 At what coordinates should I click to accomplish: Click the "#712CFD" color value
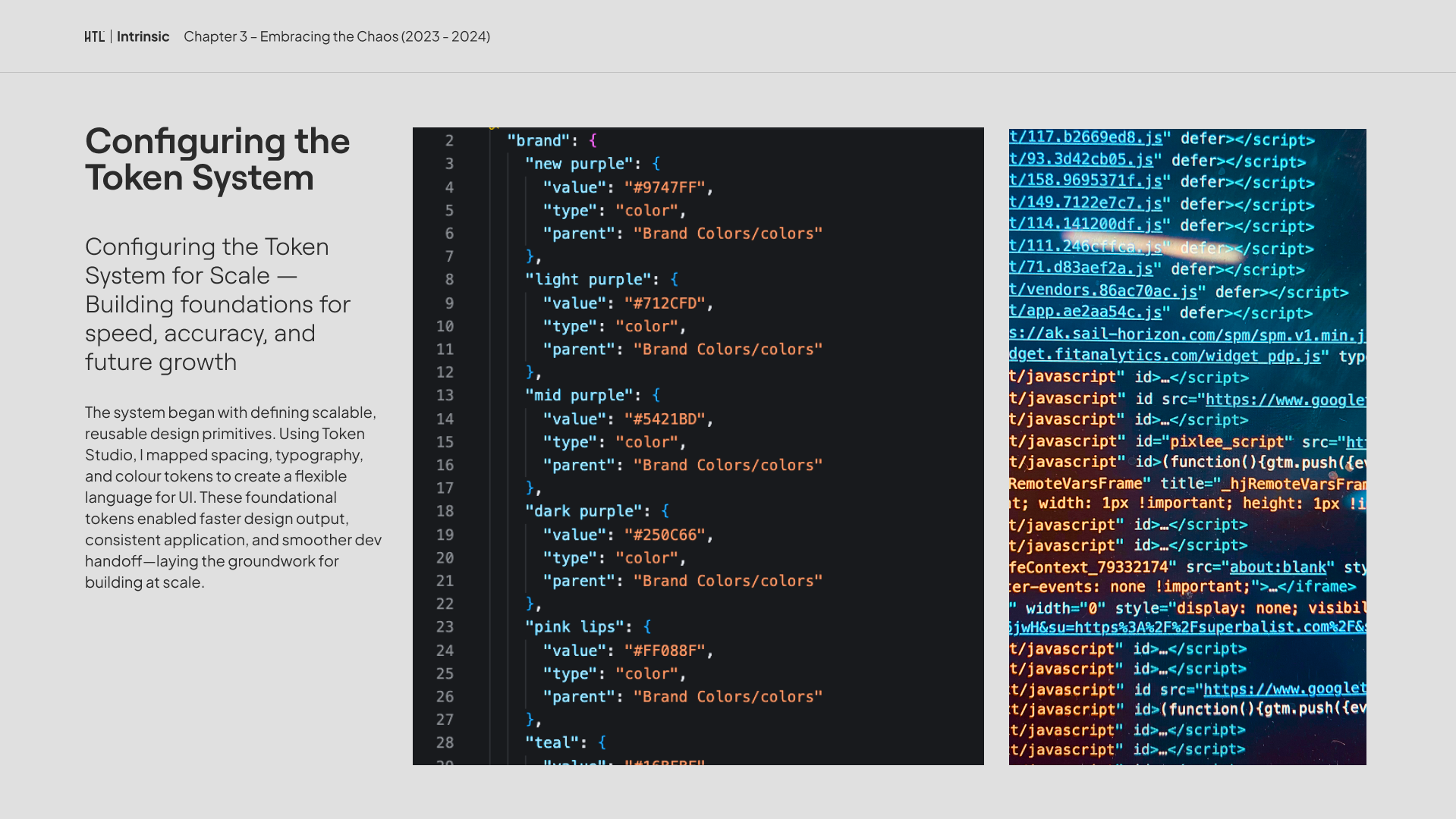tap(665, 303)
